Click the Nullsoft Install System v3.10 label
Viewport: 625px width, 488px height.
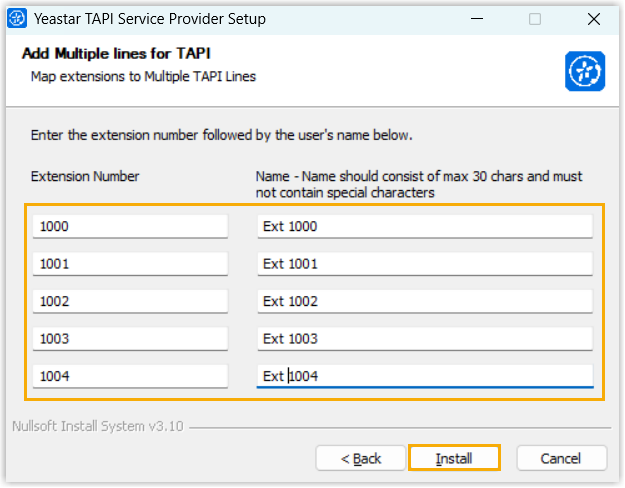tap(97, 425)
